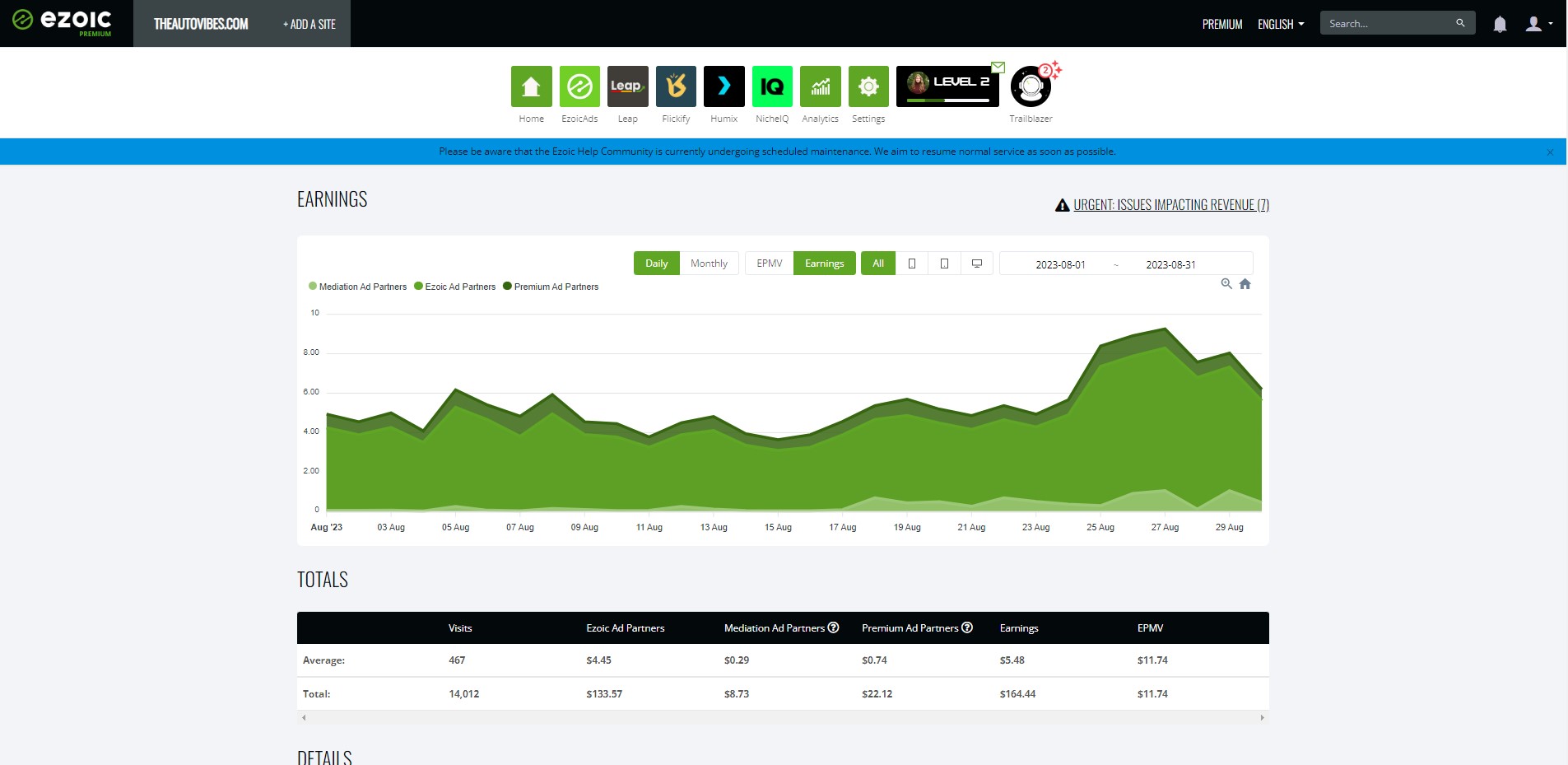Select the THEAUTOVIBES.COM site tab

(x=201, y=24)
